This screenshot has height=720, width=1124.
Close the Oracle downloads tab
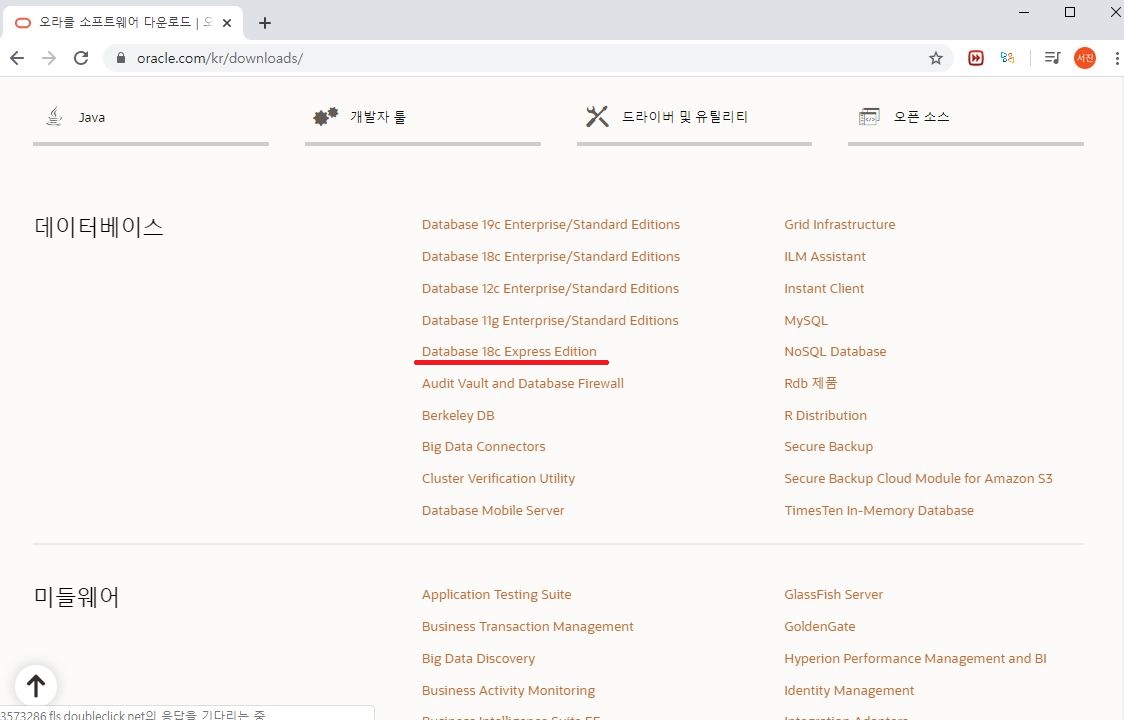pyautogui.click(x=227, y=23)
